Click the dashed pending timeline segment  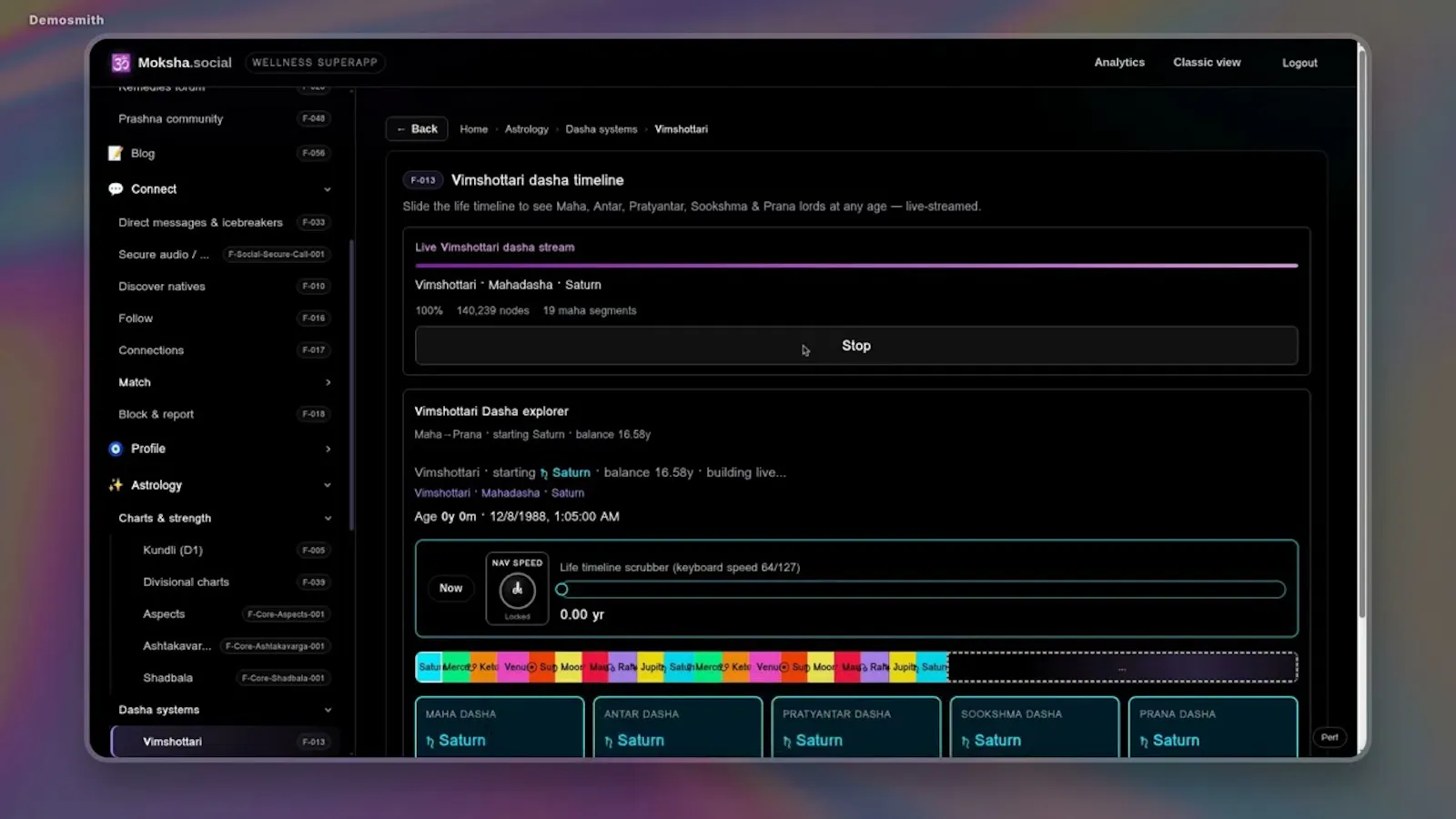(1122, 667)
